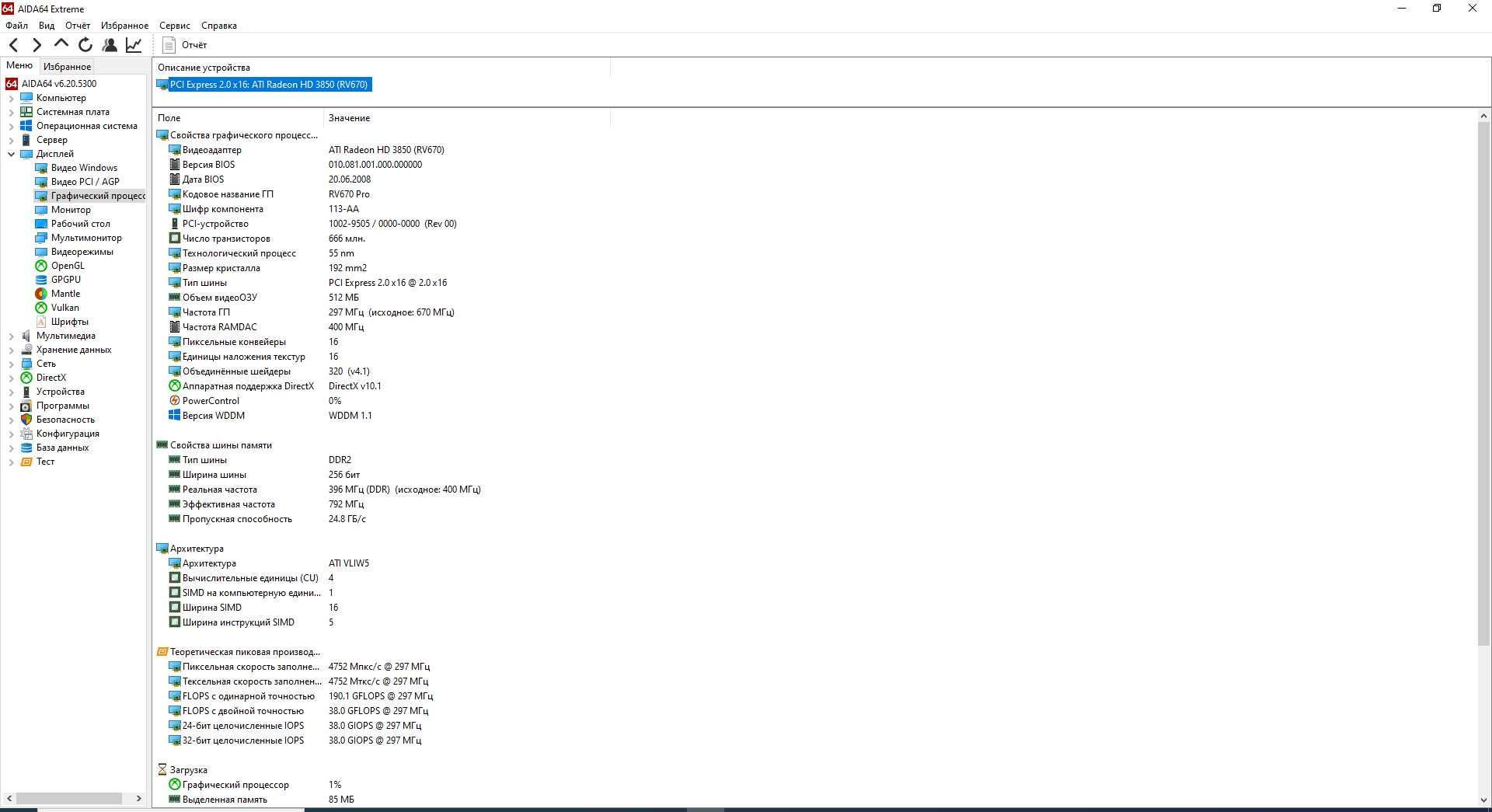Click the База данных tree icon

[26, 448]
